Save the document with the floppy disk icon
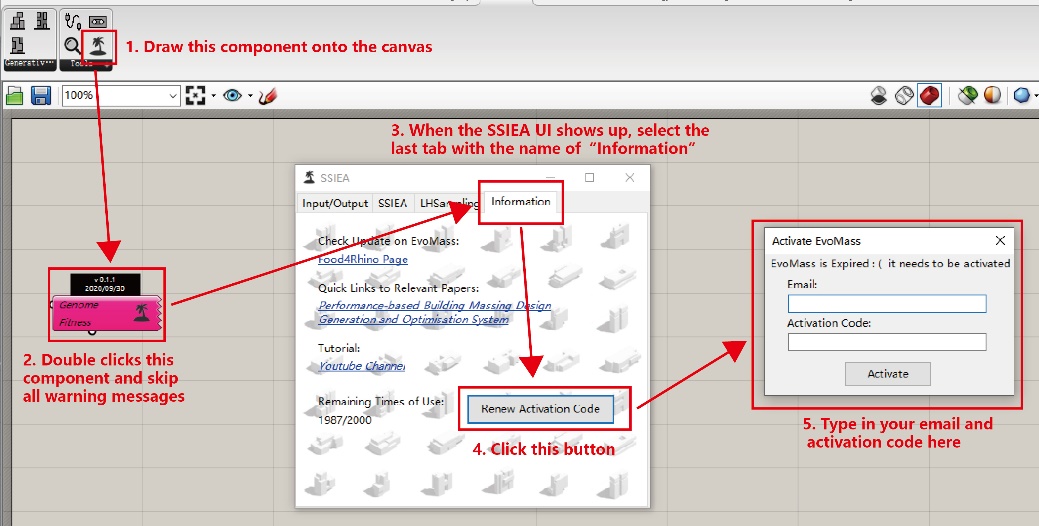 (x=41, y=96)
